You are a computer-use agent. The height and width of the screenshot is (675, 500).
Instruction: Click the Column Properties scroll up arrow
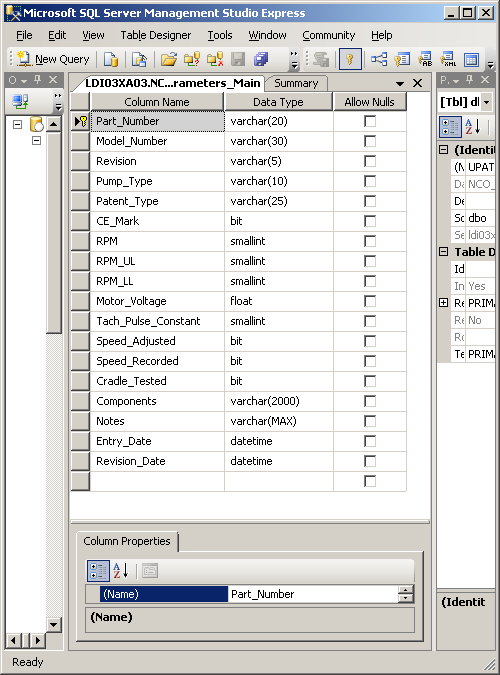pos(406,590)
